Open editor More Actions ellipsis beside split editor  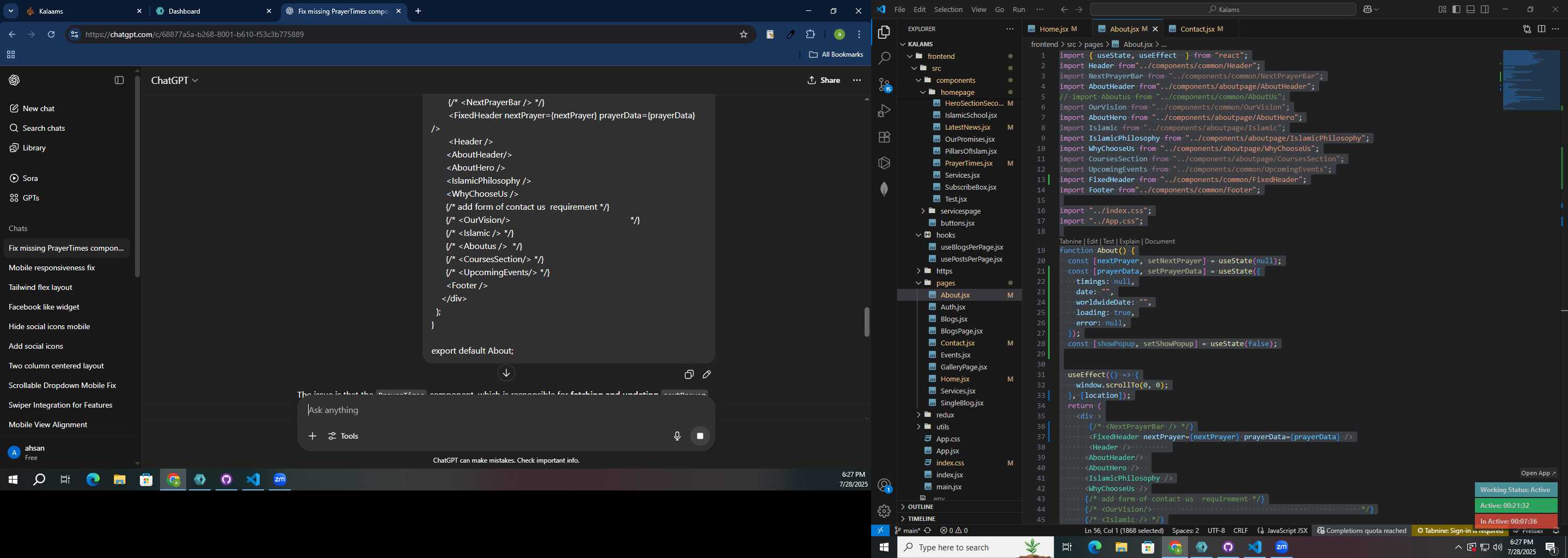(1556, 29)
